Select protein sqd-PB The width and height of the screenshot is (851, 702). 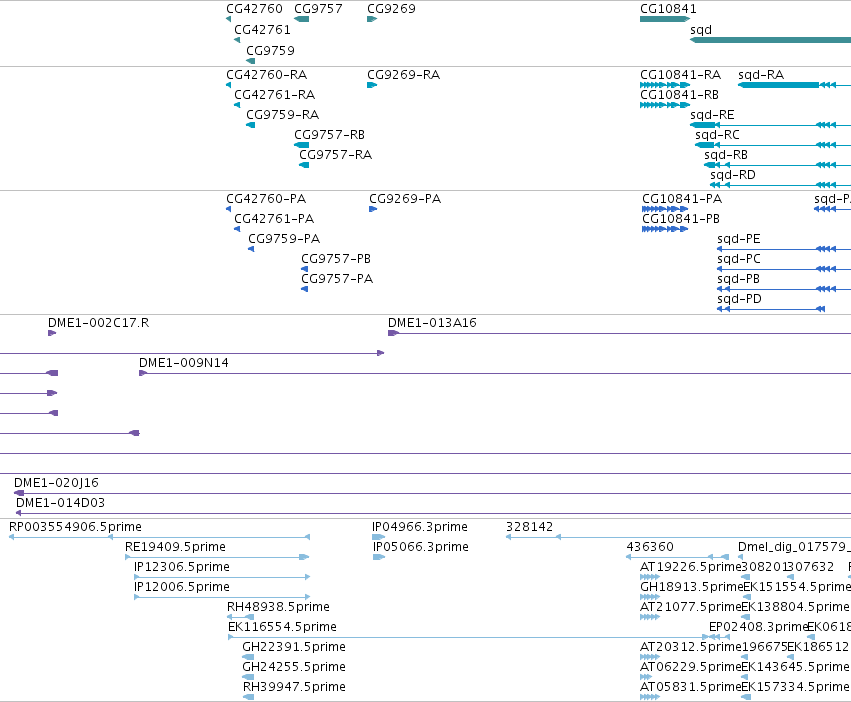pyautogui.click(x=738, y=279)
